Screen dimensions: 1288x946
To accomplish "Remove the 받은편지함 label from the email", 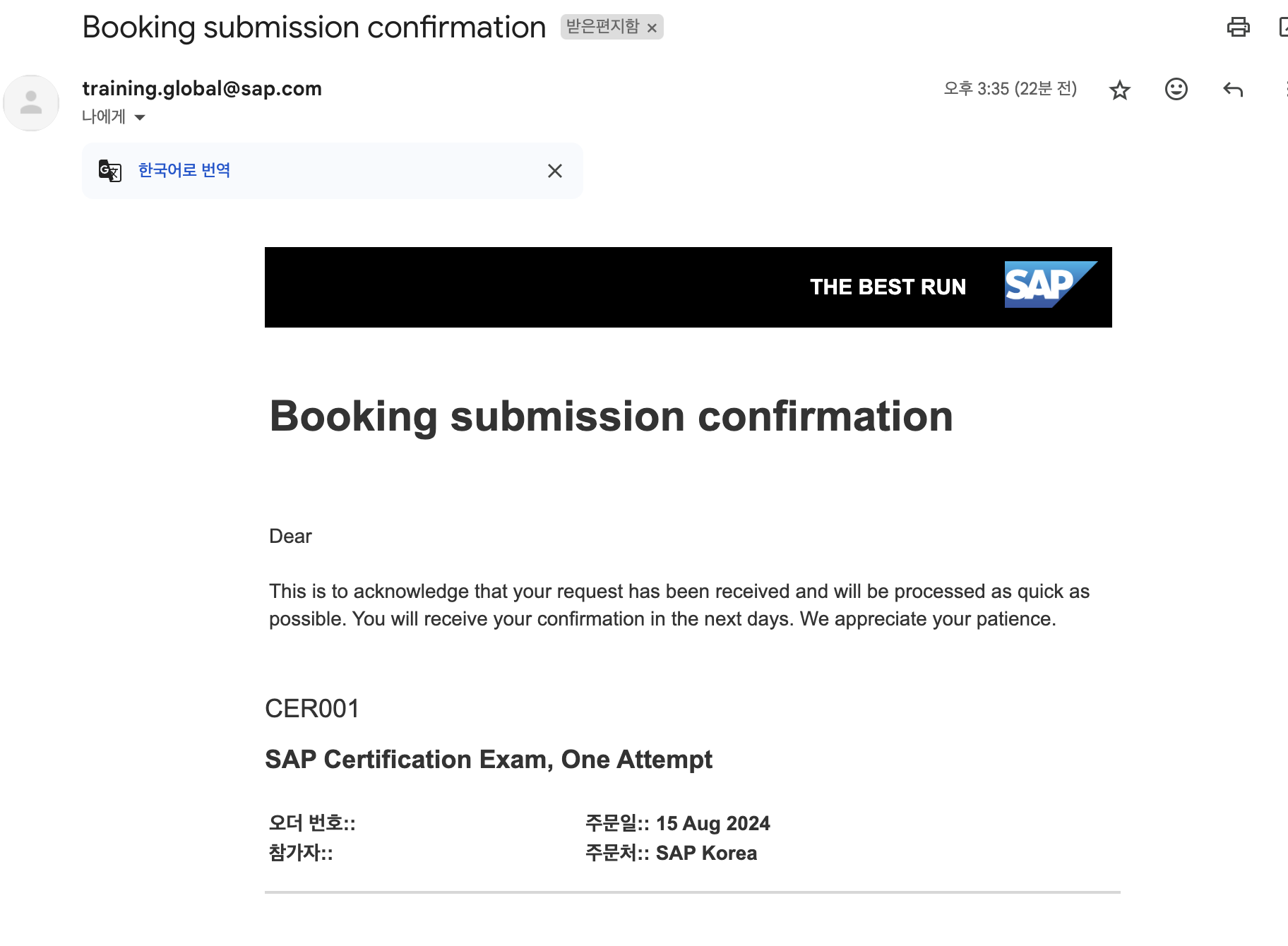I will point(652,28).
